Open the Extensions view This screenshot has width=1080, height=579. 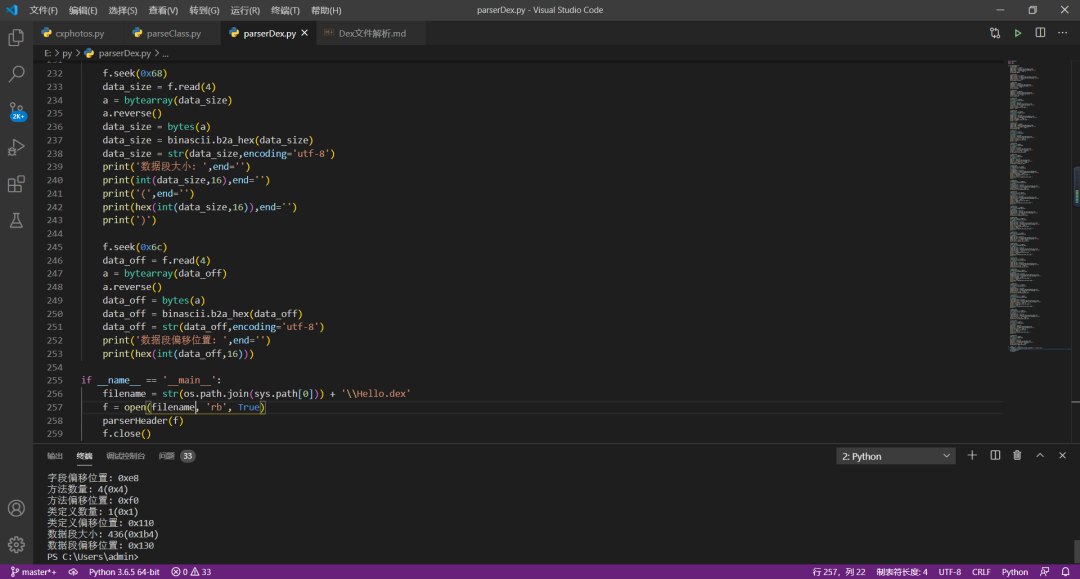click(16, 184)
